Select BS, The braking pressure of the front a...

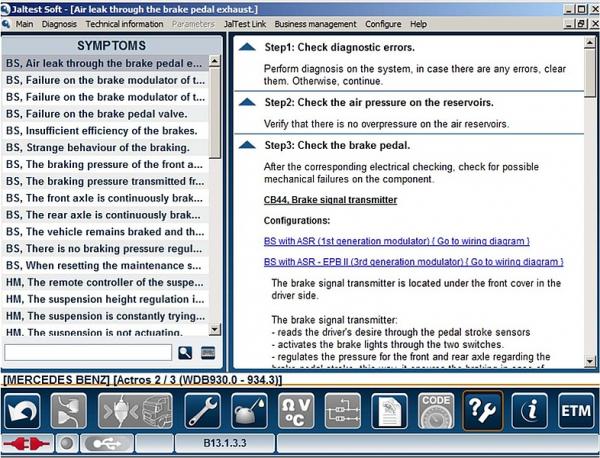pyautogui.click(x=105, y=164)
